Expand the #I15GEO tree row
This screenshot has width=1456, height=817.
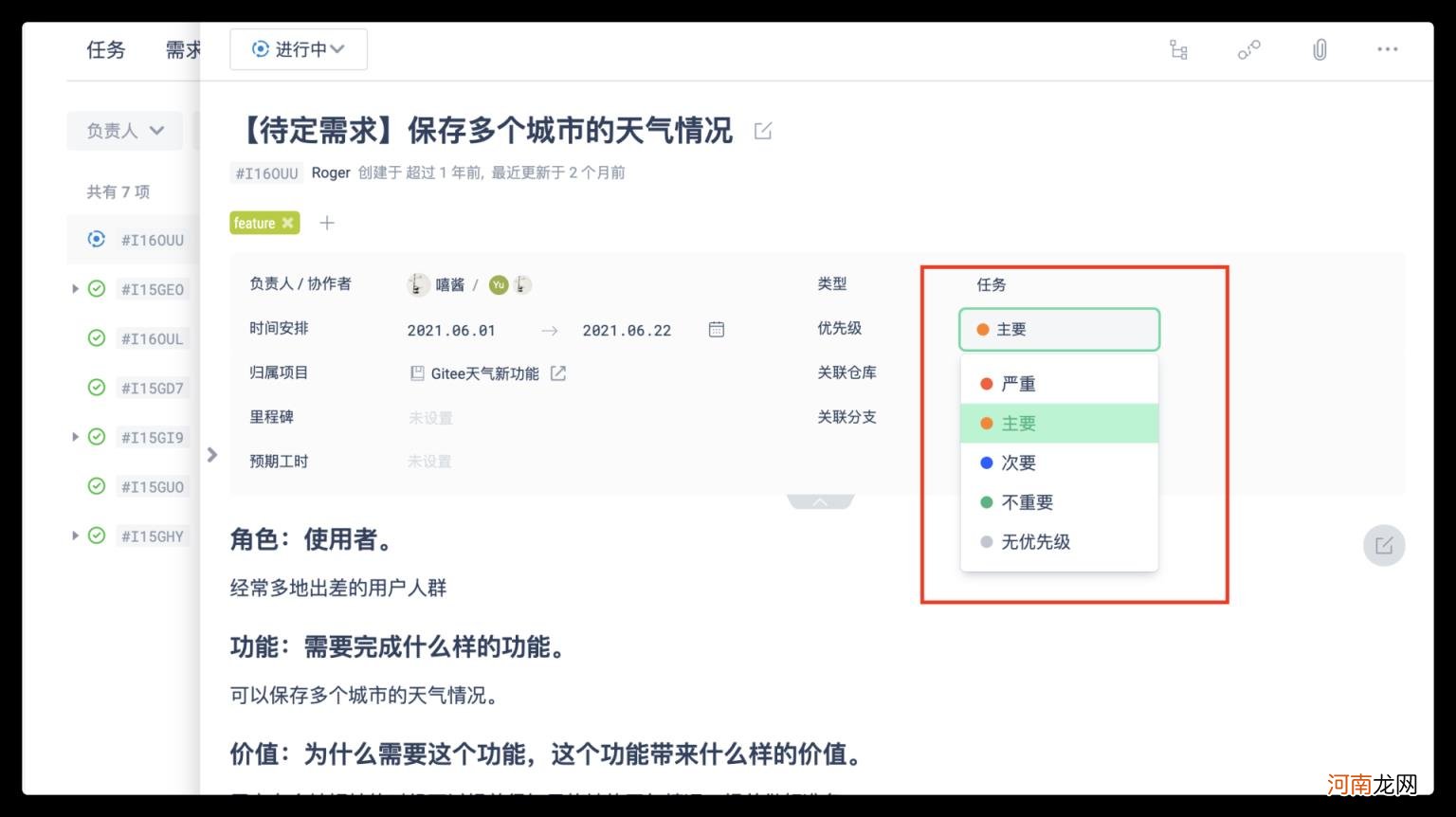click(x=75, y=288)
